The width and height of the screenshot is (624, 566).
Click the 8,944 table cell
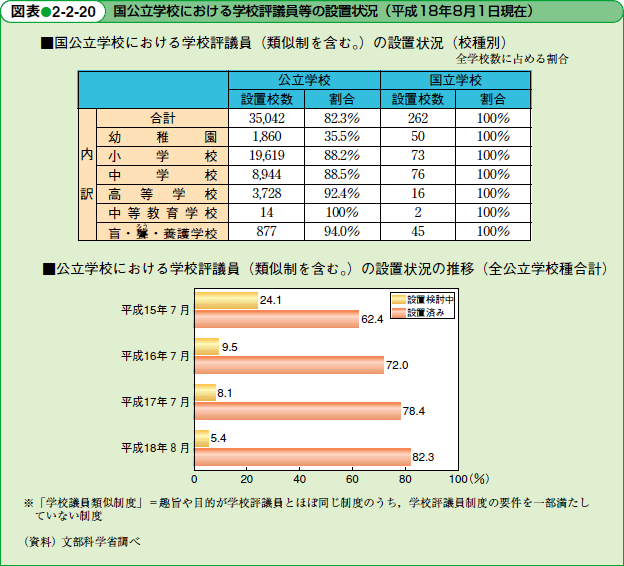[x=267, y=175]
